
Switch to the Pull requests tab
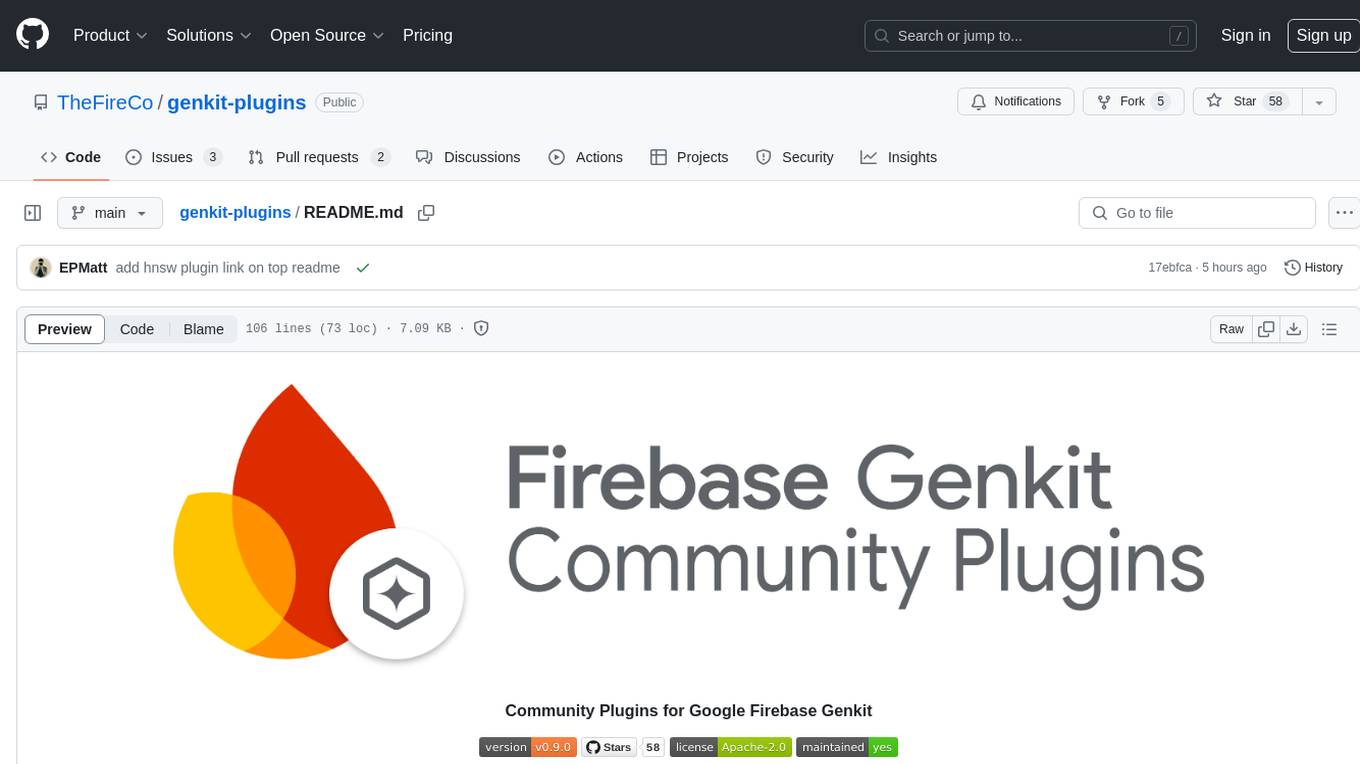tap(318, 157)
